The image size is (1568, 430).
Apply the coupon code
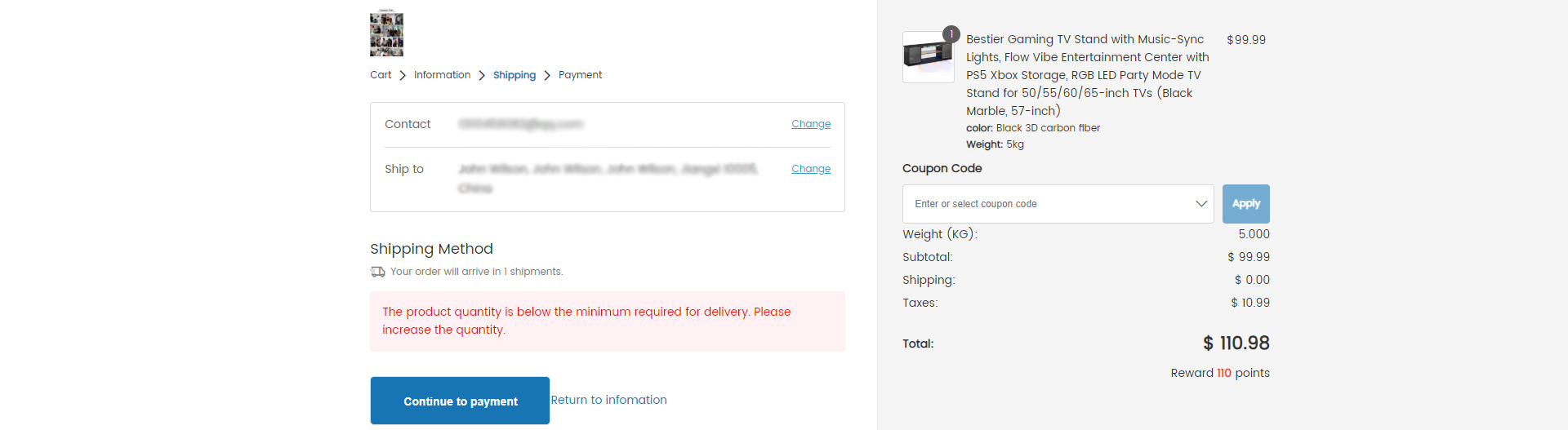1245,204
